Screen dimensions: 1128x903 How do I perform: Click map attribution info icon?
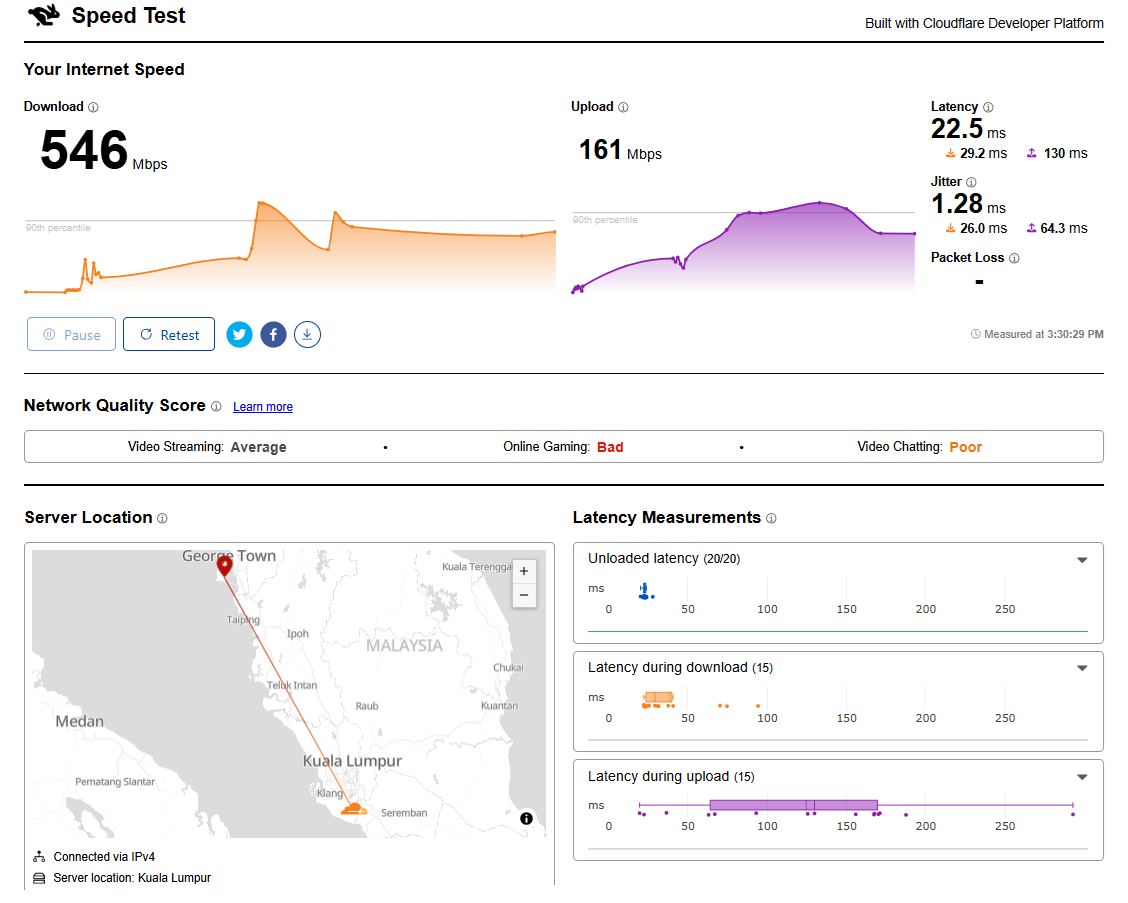pyautogui.click(x=527, y=819)
